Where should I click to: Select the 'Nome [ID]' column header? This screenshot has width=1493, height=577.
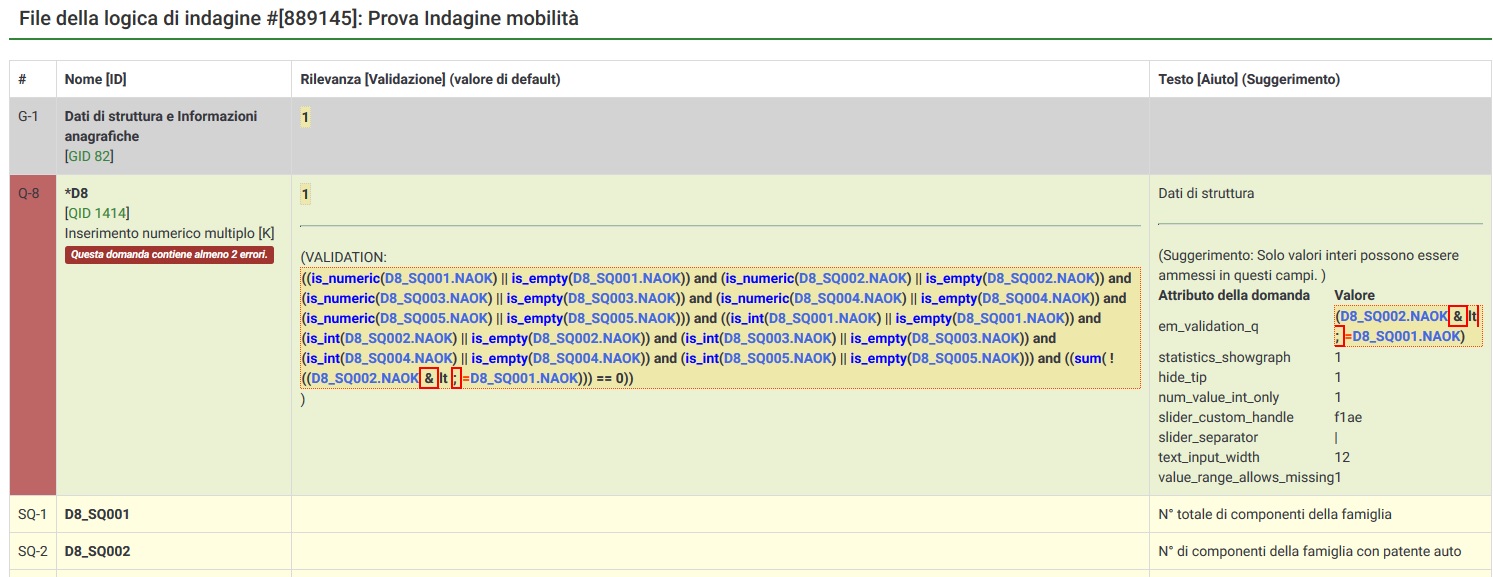(x=95, y=79)
